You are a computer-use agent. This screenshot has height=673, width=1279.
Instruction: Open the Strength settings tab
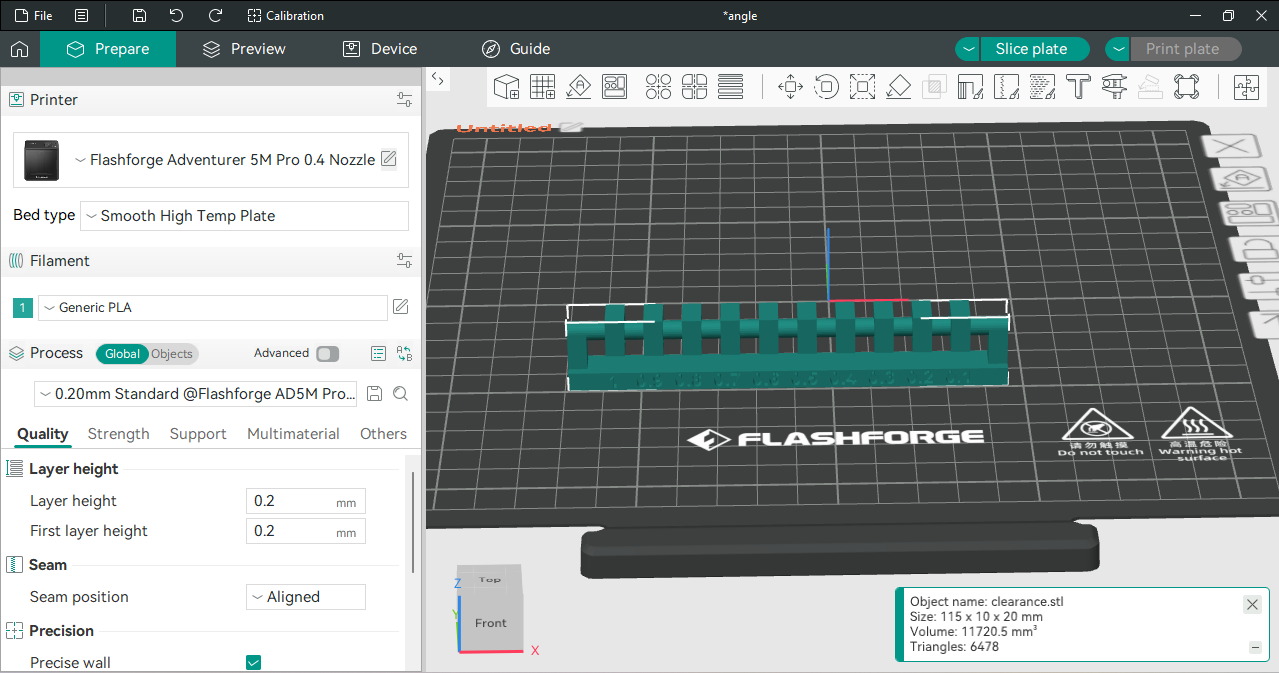coord(119,434)
